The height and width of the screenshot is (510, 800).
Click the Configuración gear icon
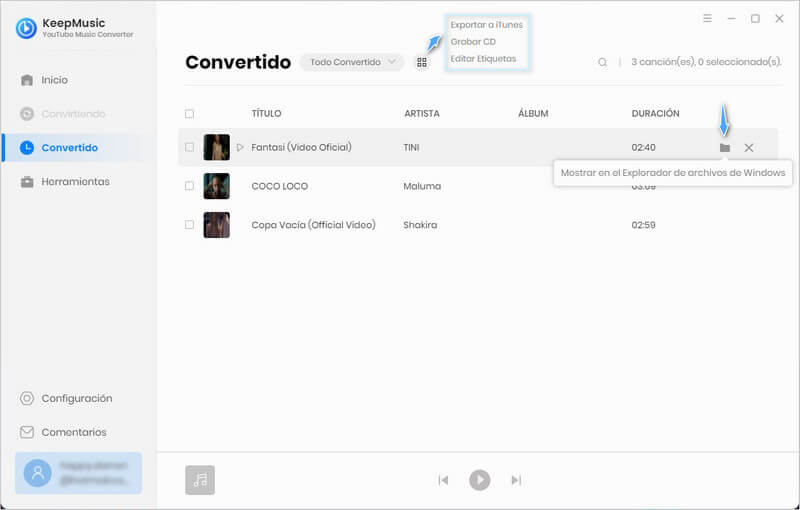pyautogui.click(x=27, y=398)
